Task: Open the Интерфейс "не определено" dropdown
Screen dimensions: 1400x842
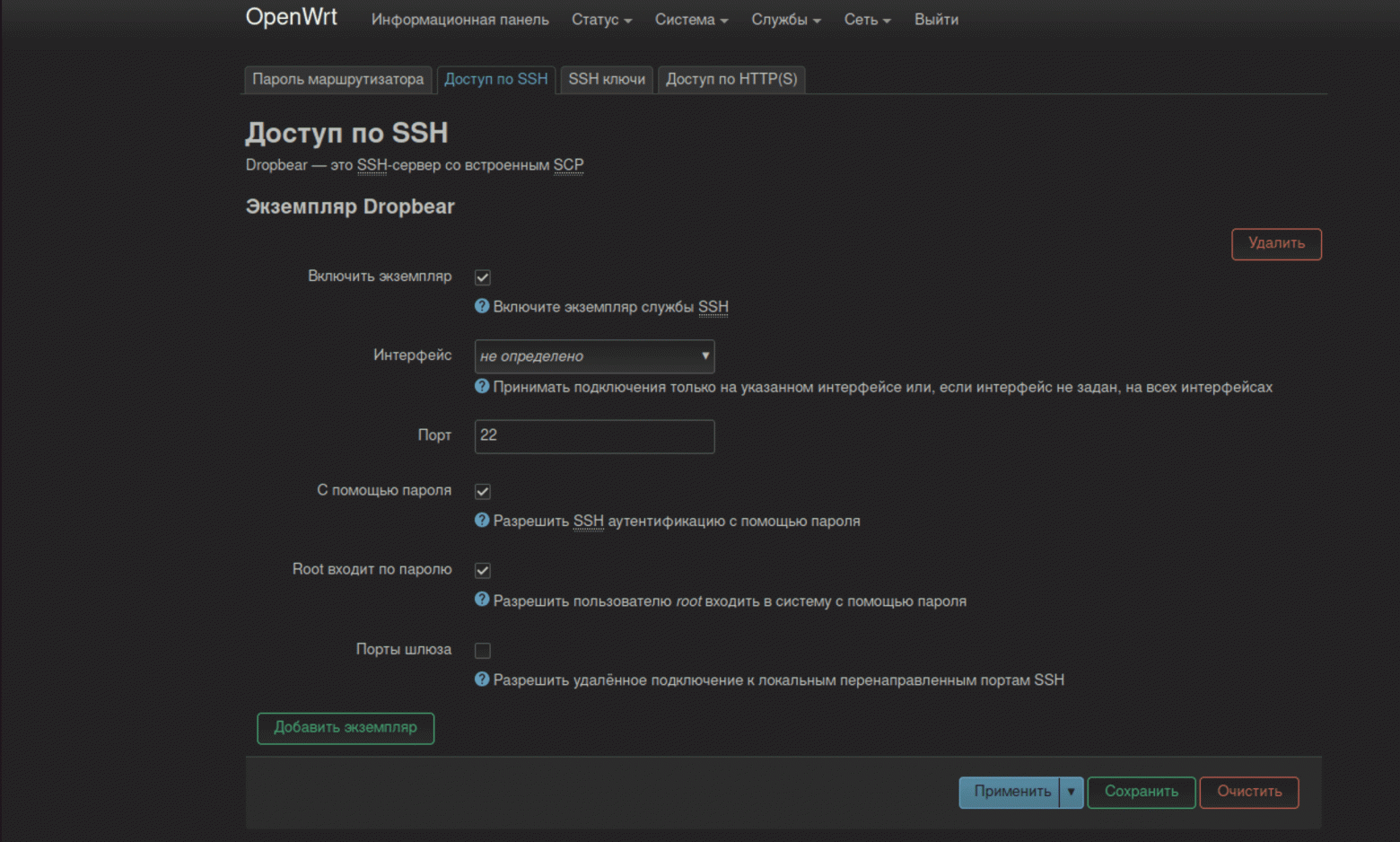Action: (x=594, y=356)
